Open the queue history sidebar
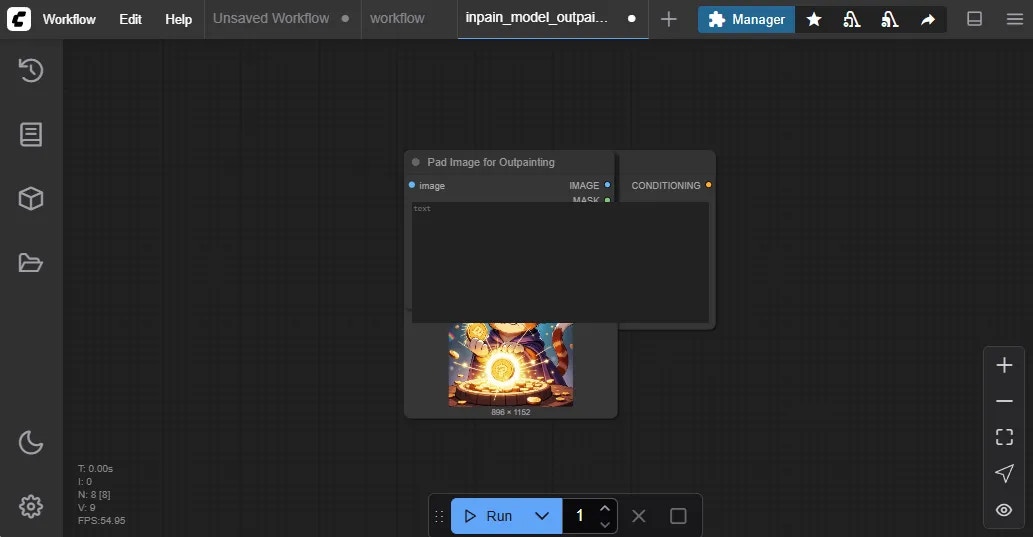This screenshot has height=537, width=1033. (x=31, y=71)
